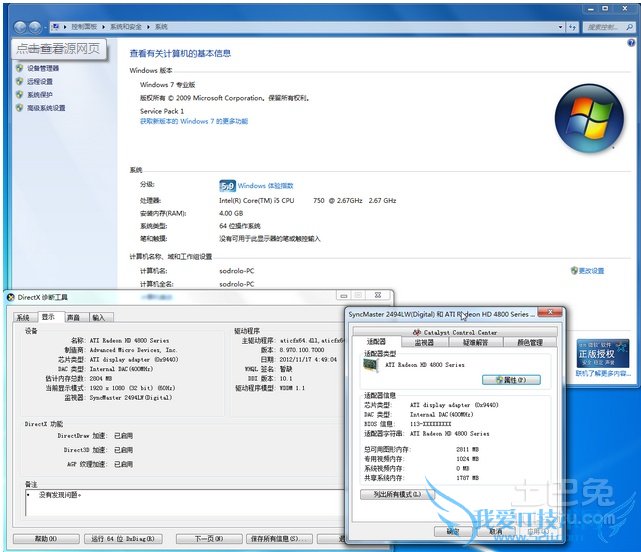Select the 适配器 tab in adapter dialog
The image size is (641, 552).
pos(376,341)
